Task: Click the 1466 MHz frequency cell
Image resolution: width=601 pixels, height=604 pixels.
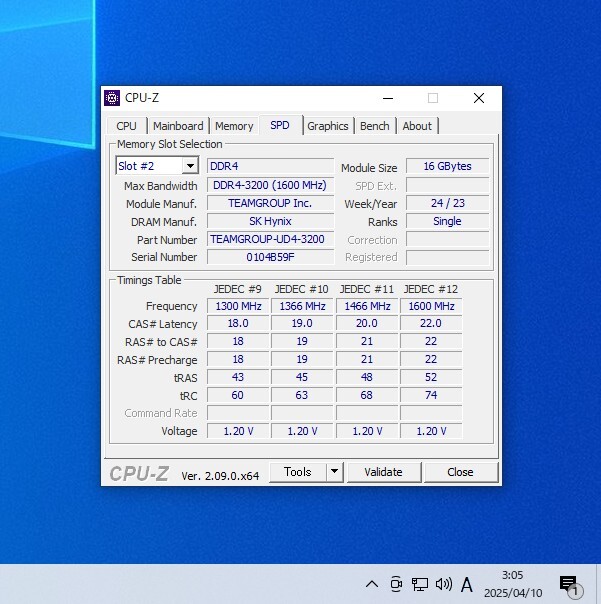Action: (367, 306)
